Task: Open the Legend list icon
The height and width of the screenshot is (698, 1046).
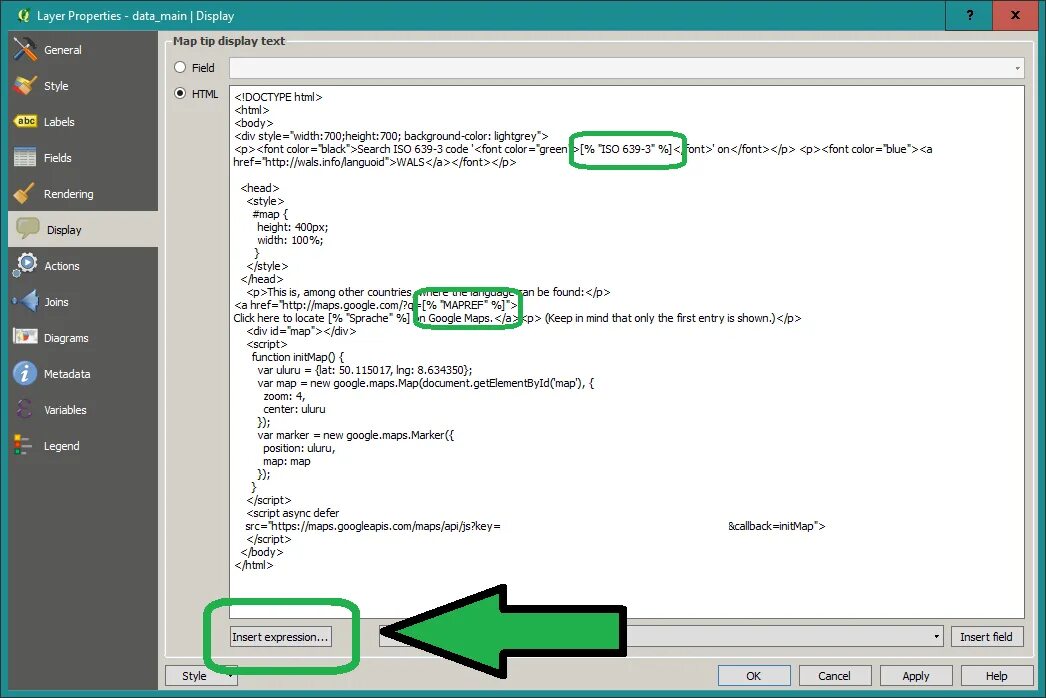Action: [x=23, y=445]
